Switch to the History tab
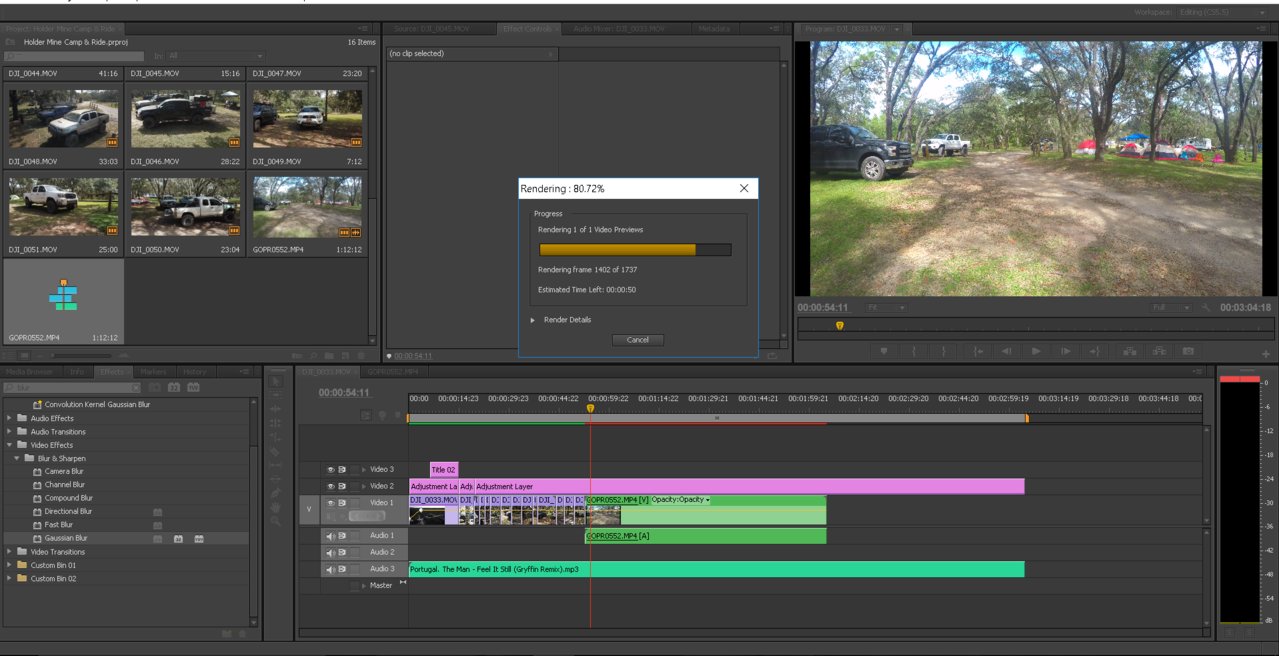Viewport: 1279px width, 656px height. (x=195, y=372)
